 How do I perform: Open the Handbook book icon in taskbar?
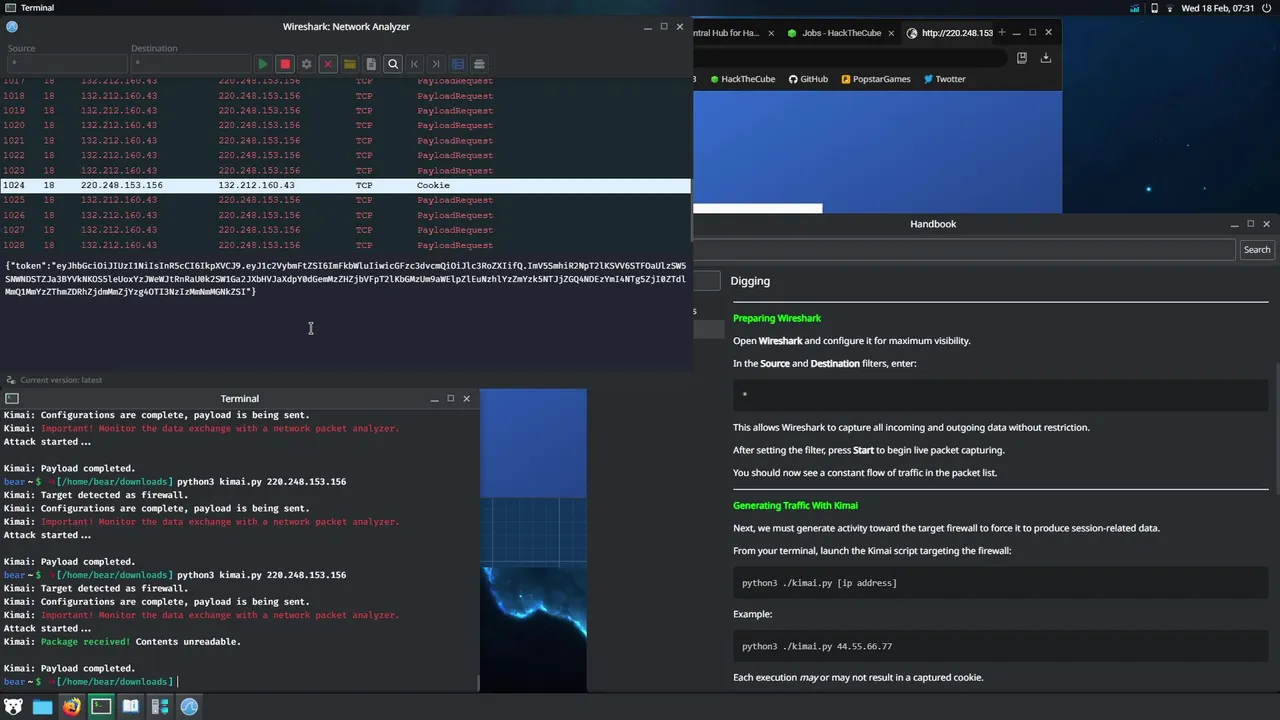click(130, 707)
